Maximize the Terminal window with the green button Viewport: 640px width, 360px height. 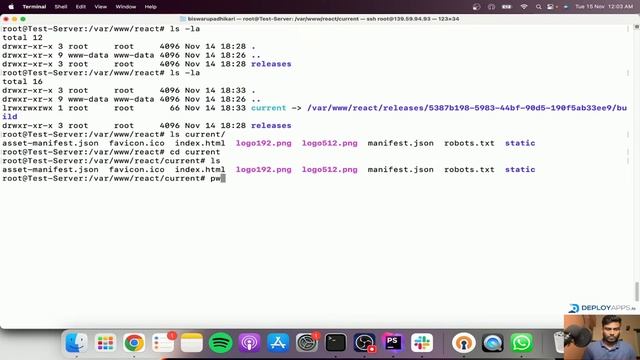tap(23, 19)
